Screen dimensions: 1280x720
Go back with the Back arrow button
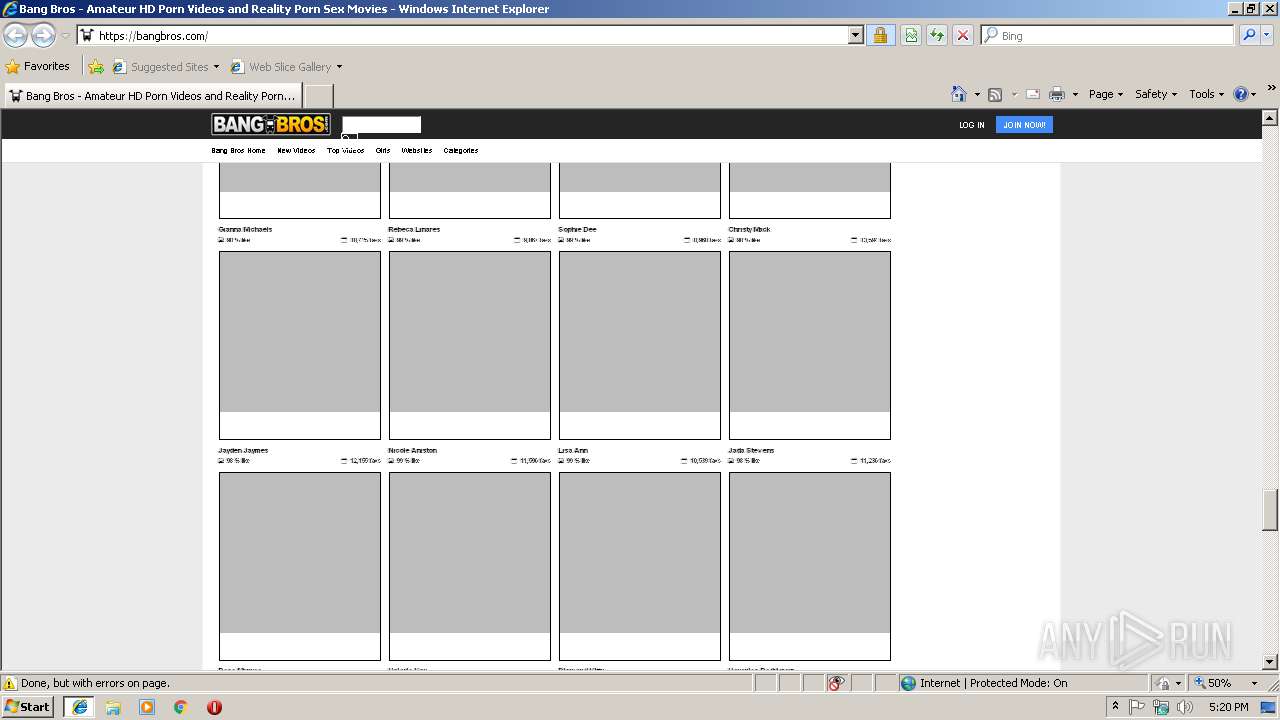pyautogui.click(x=15, y=36)
